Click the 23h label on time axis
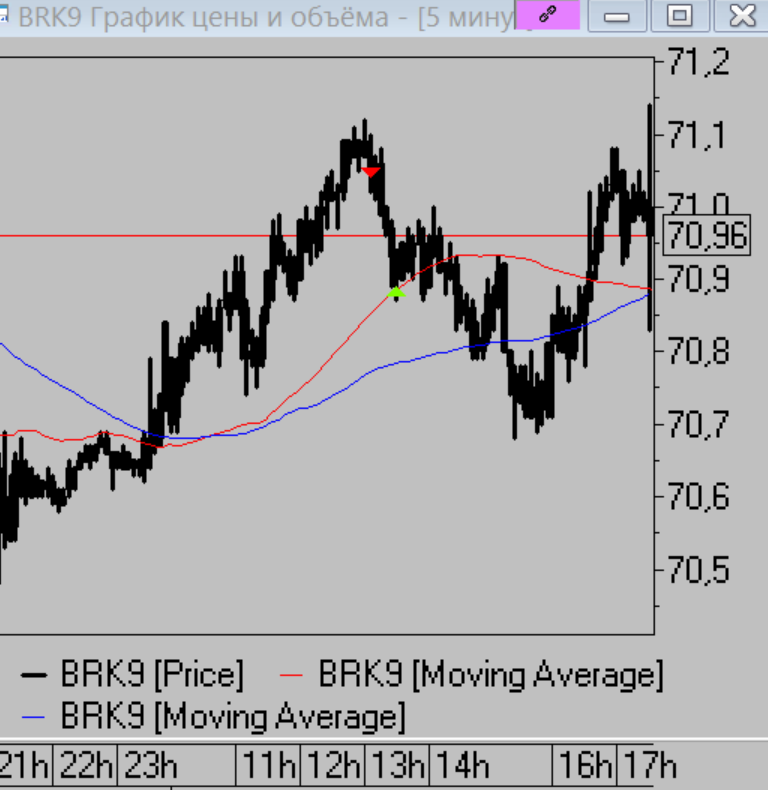 (x=150, y=767)
